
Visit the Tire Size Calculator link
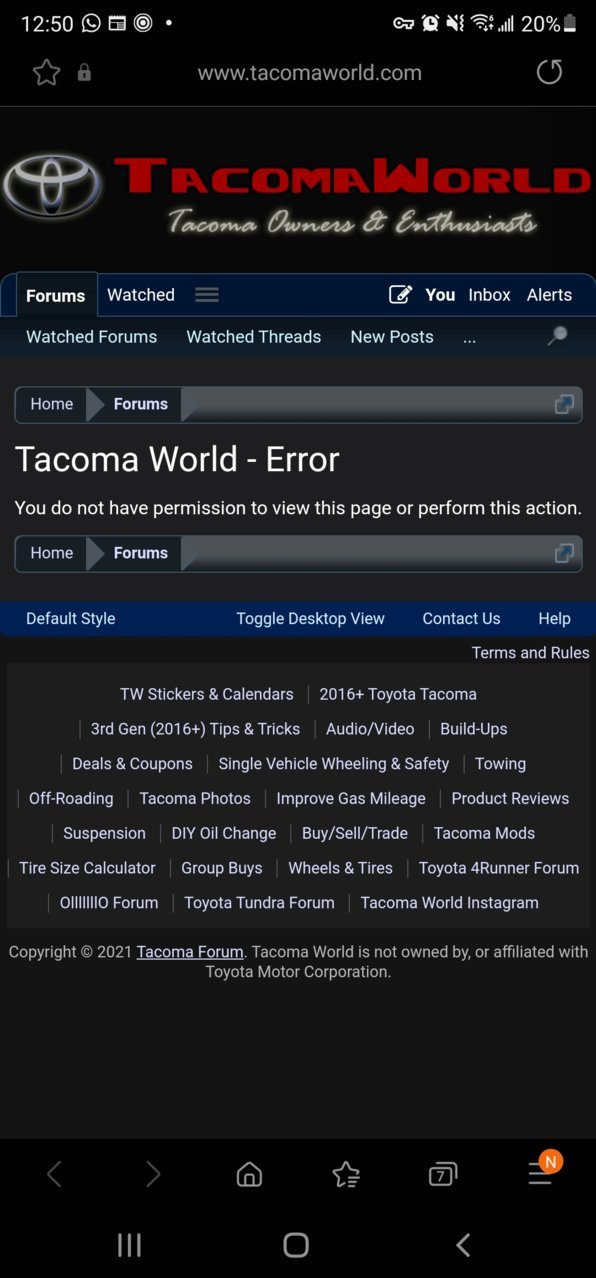point(87,868)
